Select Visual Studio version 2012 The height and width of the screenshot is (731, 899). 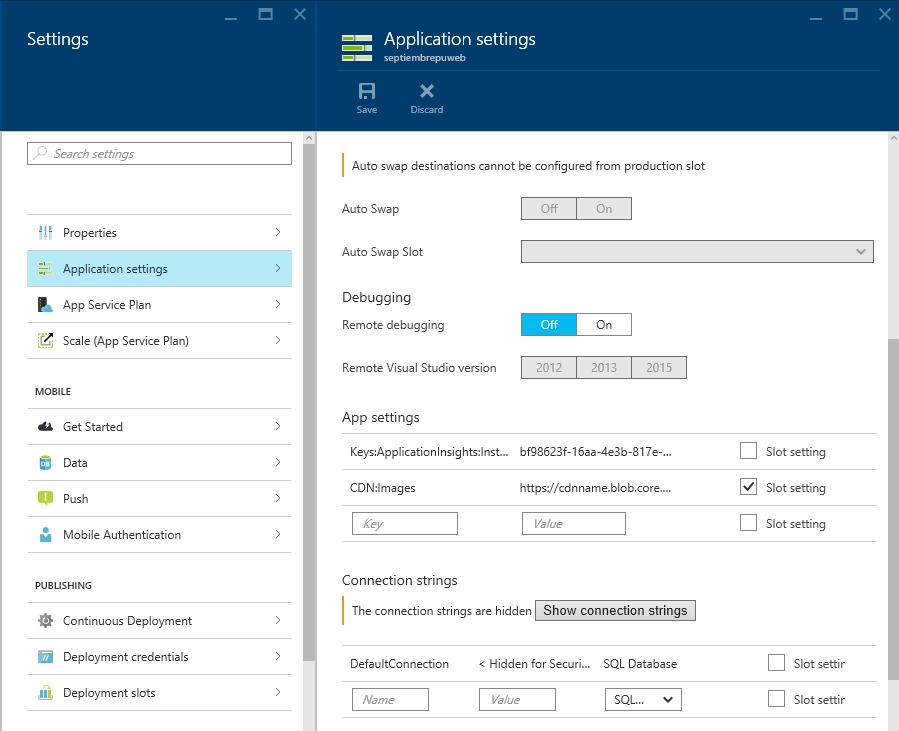pyautogui.click(x=549, y=368)
